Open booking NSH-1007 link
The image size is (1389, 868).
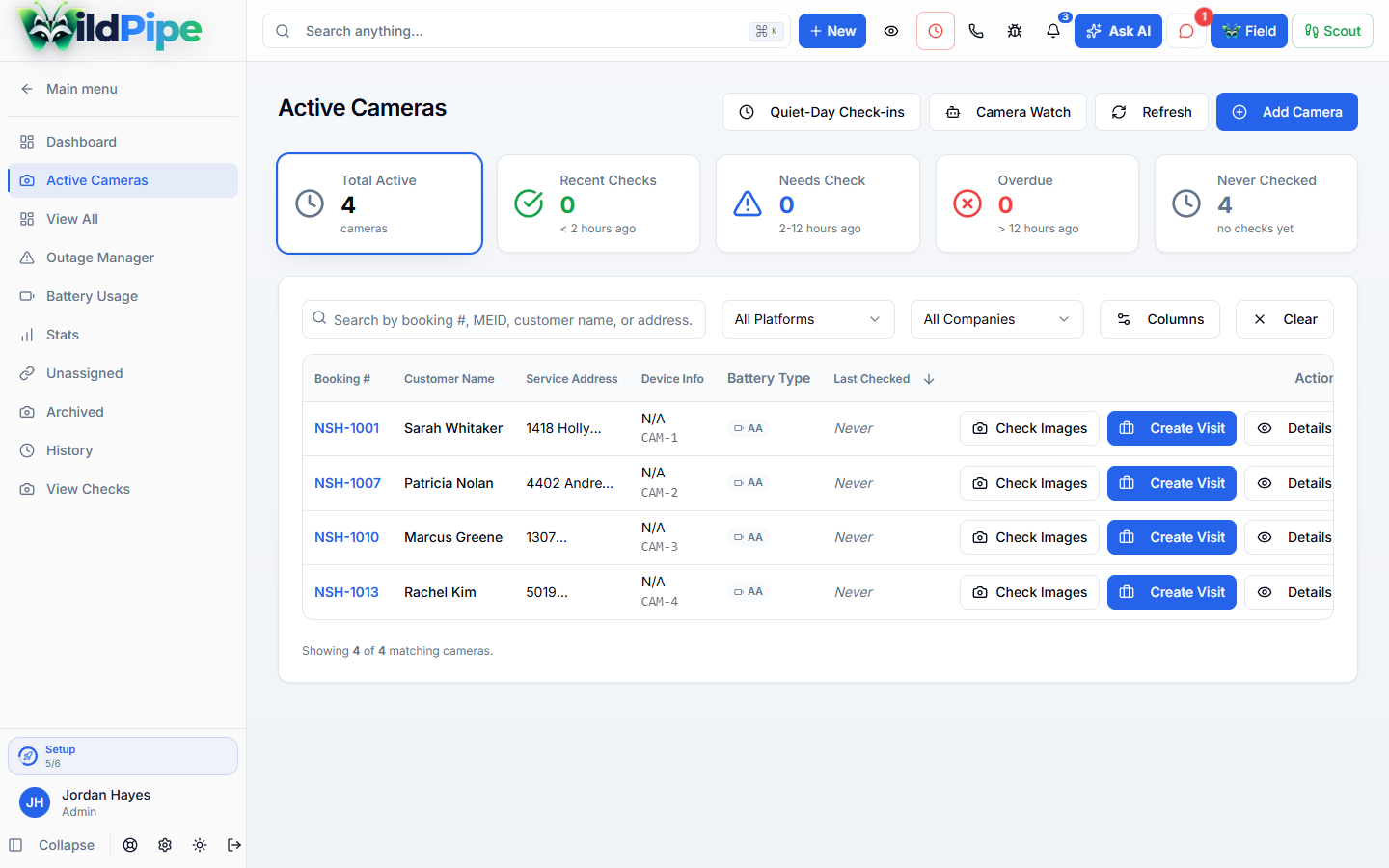[x=347, y=483]
